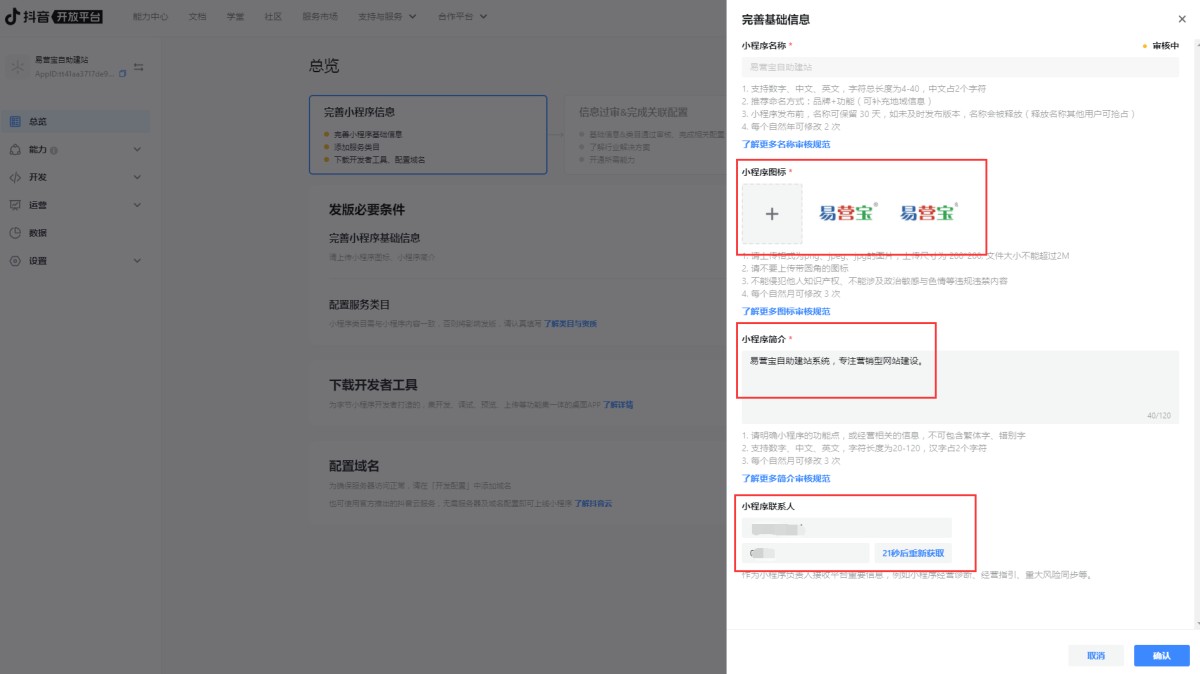The height and width of the screenshot is (674, 1200).
Task: Select the 完善小程序信息 step card
Action: pos(428,136)
